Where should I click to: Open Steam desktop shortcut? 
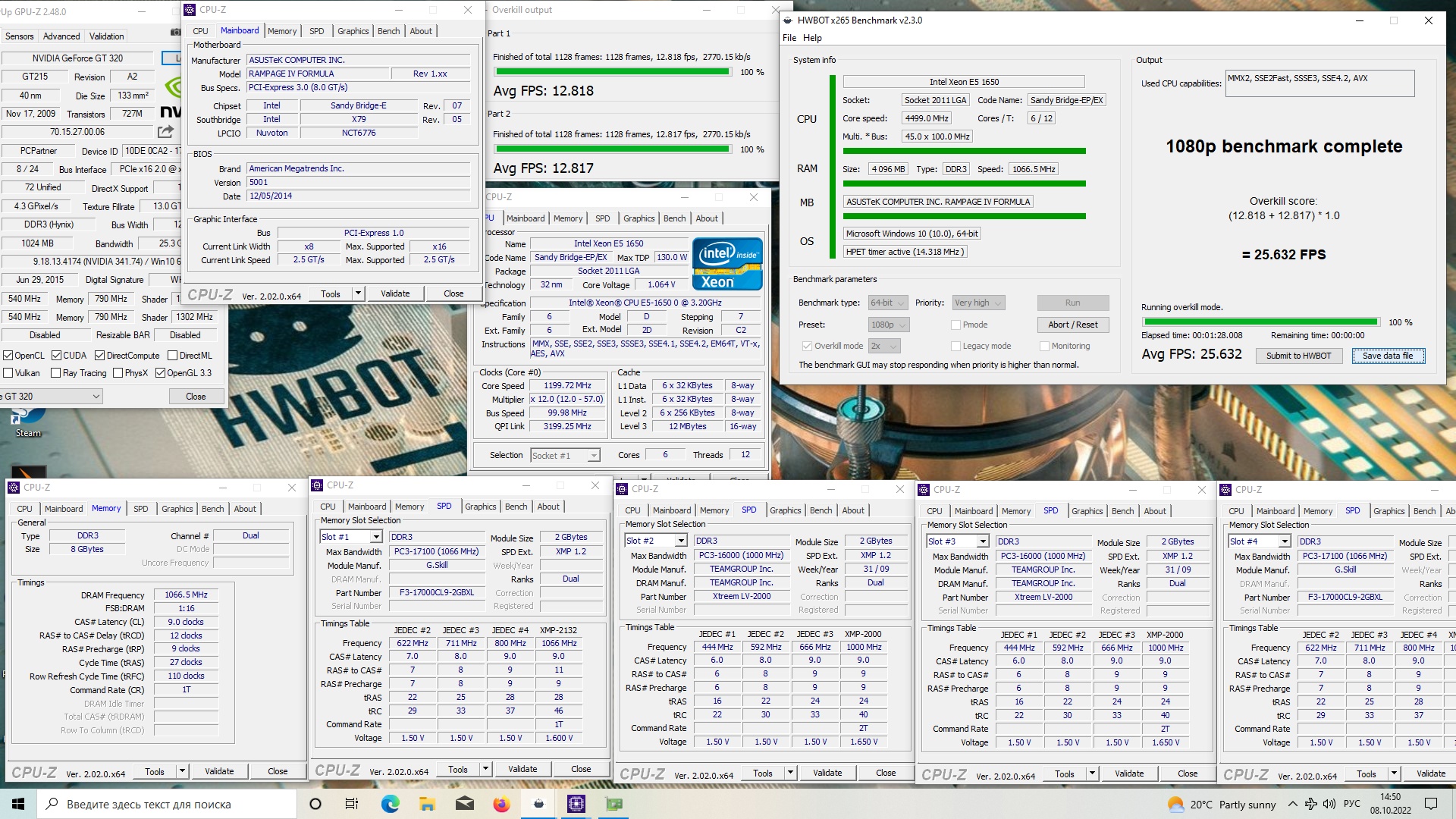pos(28,422)
